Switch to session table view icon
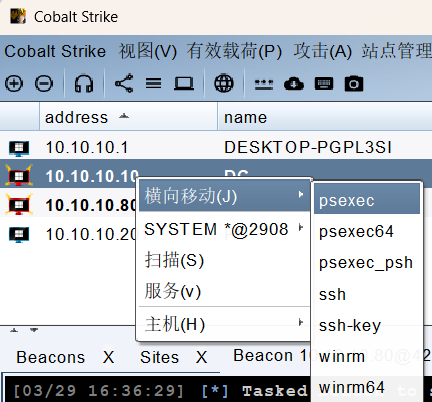 pos(153,83)
